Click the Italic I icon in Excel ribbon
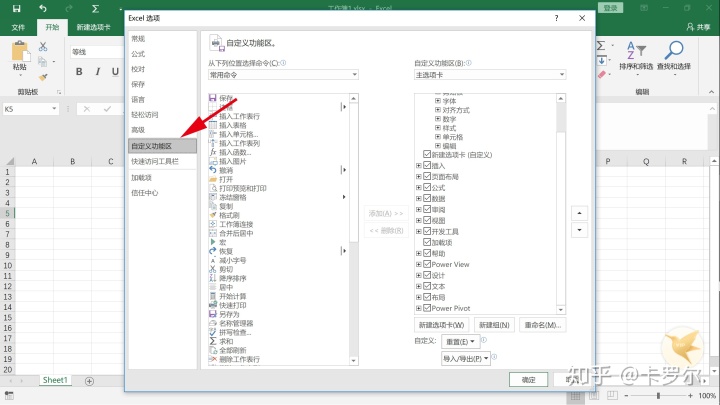 (x=97, y=72)
